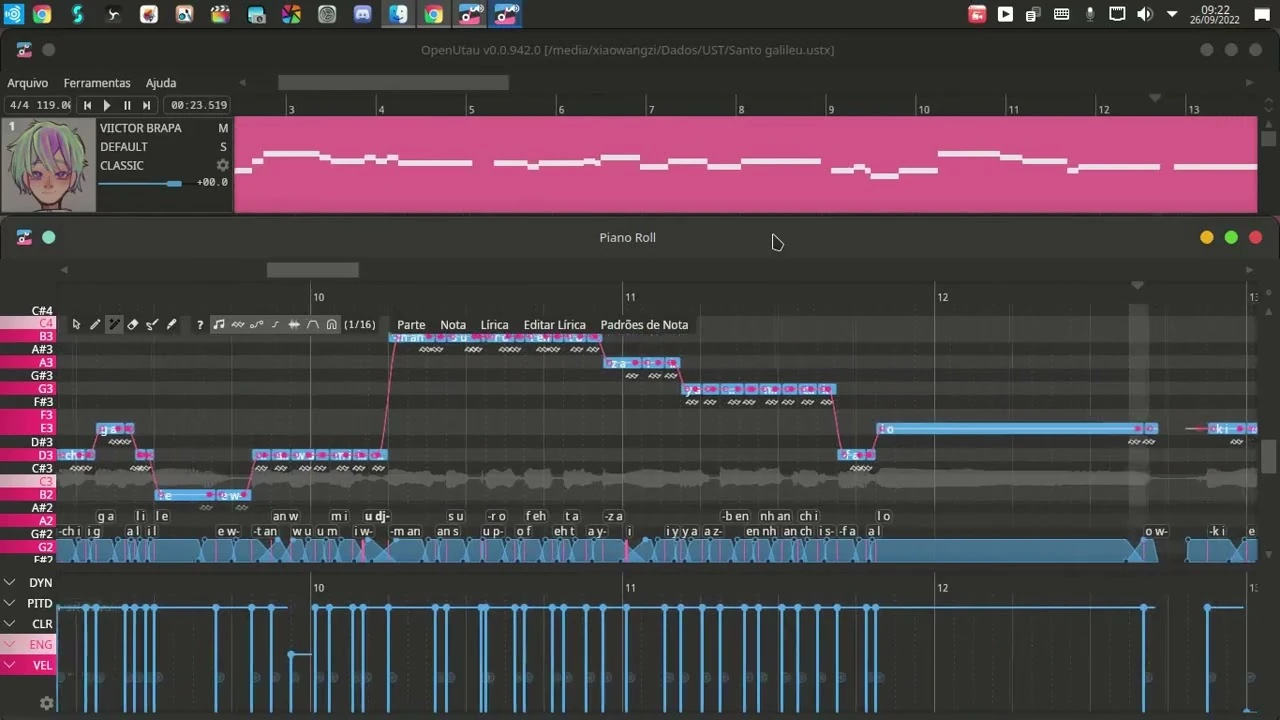Mute track with the M button
The width and height of the screenshot is (1280, 720).
(223, 128)
